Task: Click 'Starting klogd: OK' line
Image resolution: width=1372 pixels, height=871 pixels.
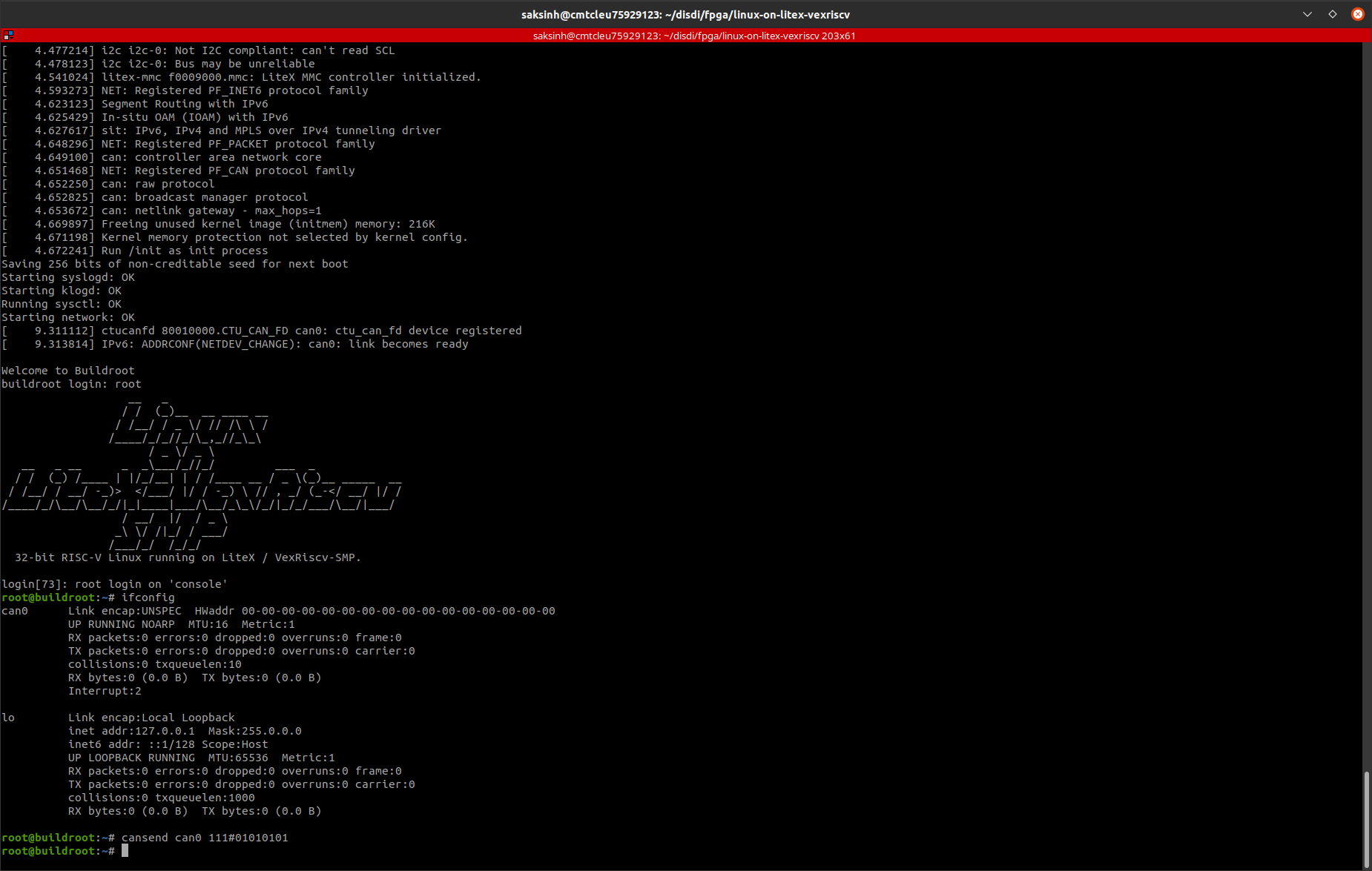Action: [62, 291]
